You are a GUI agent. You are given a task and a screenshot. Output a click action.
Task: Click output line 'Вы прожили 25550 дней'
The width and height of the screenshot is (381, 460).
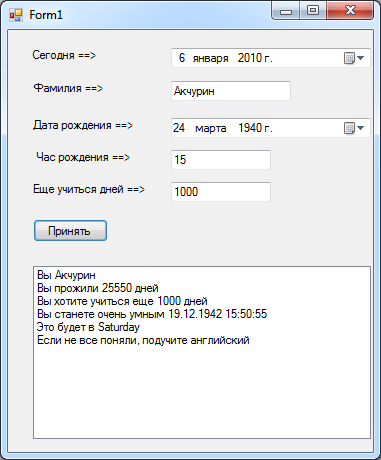(x=98, y=288)
